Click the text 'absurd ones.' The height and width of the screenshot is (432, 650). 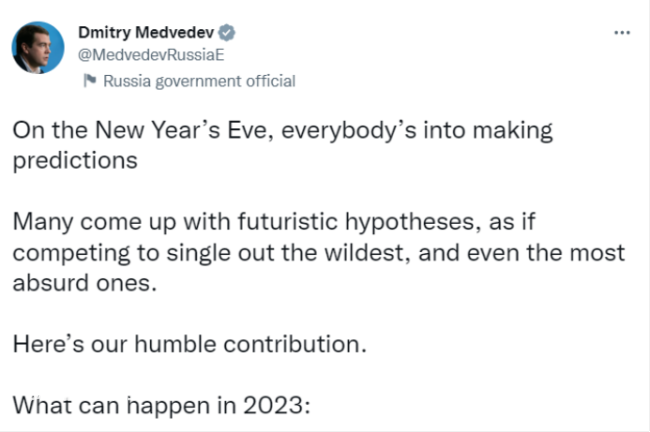coord(85,283)
